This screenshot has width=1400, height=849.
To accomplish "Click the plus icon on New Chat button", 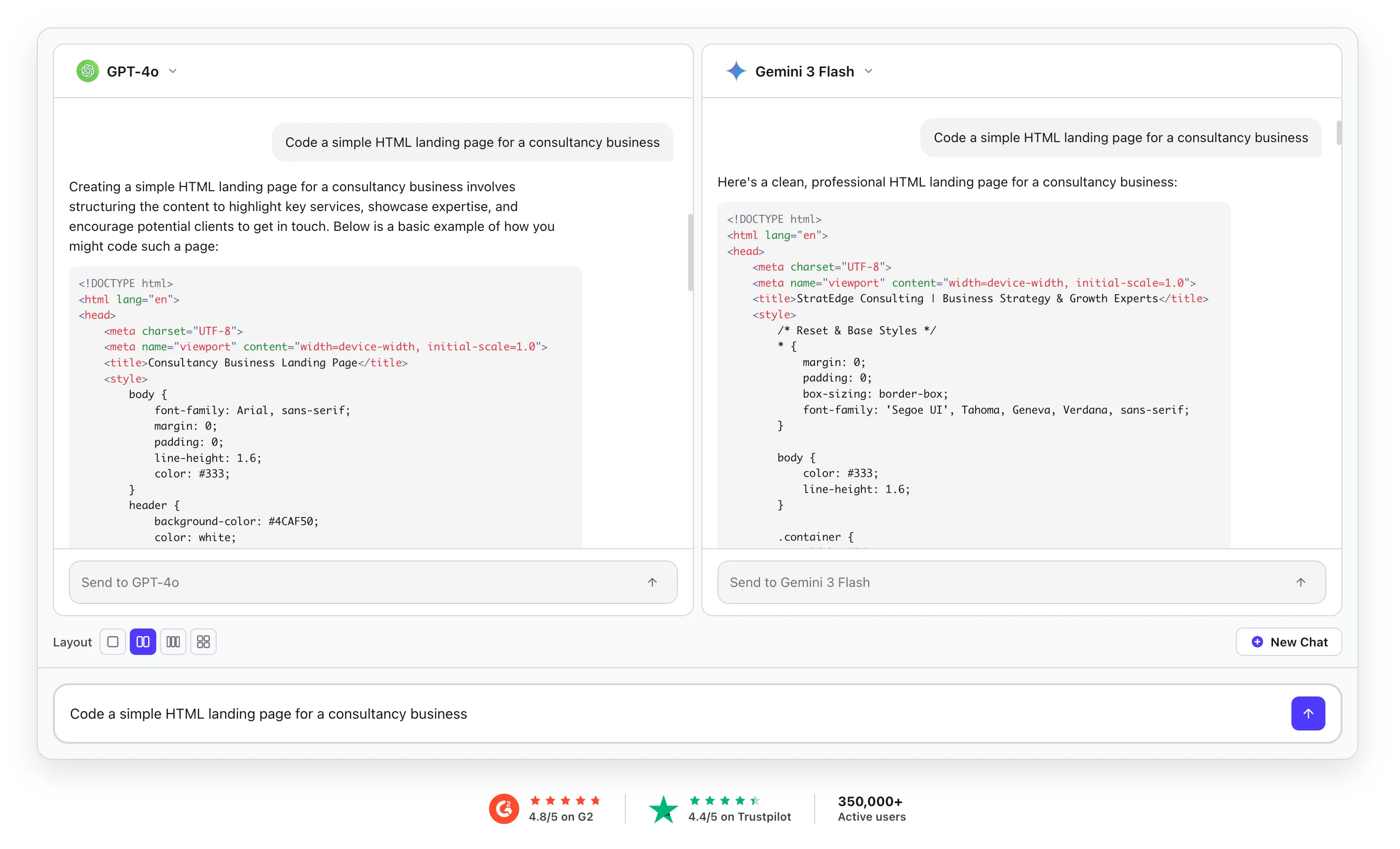I will 1257,642.
